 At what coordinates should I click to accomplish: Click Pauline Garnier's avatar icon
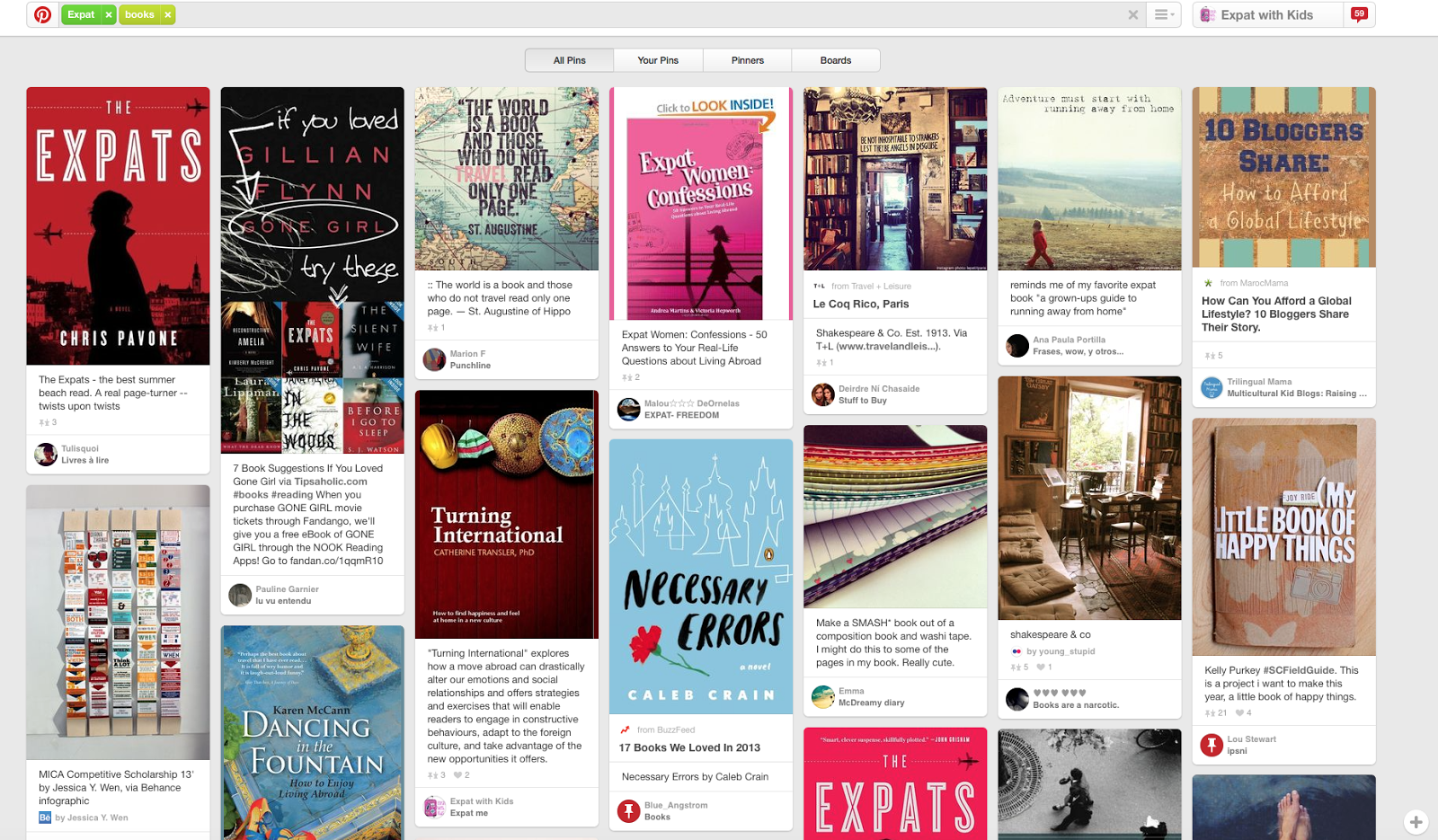pyautogui.click(x=240, y=595)
